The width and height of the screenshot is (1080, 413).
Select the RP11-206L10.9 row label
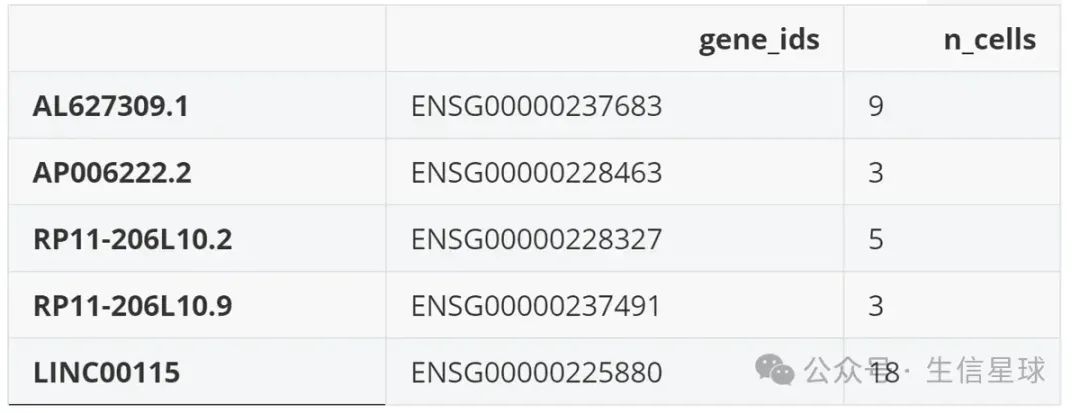tap(133, 306)
